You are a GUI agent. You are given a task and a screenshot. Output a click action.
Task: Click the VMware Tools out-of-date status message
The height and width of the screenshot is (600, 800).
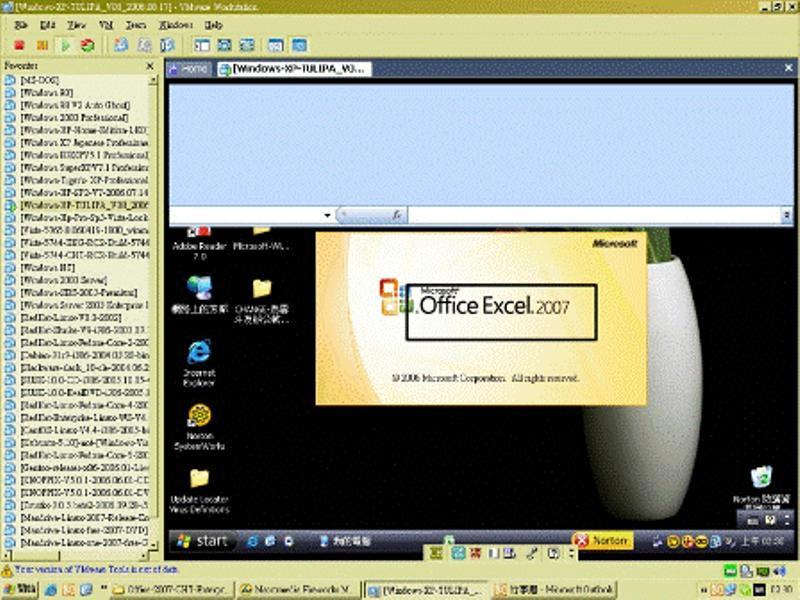pos(97,569)
